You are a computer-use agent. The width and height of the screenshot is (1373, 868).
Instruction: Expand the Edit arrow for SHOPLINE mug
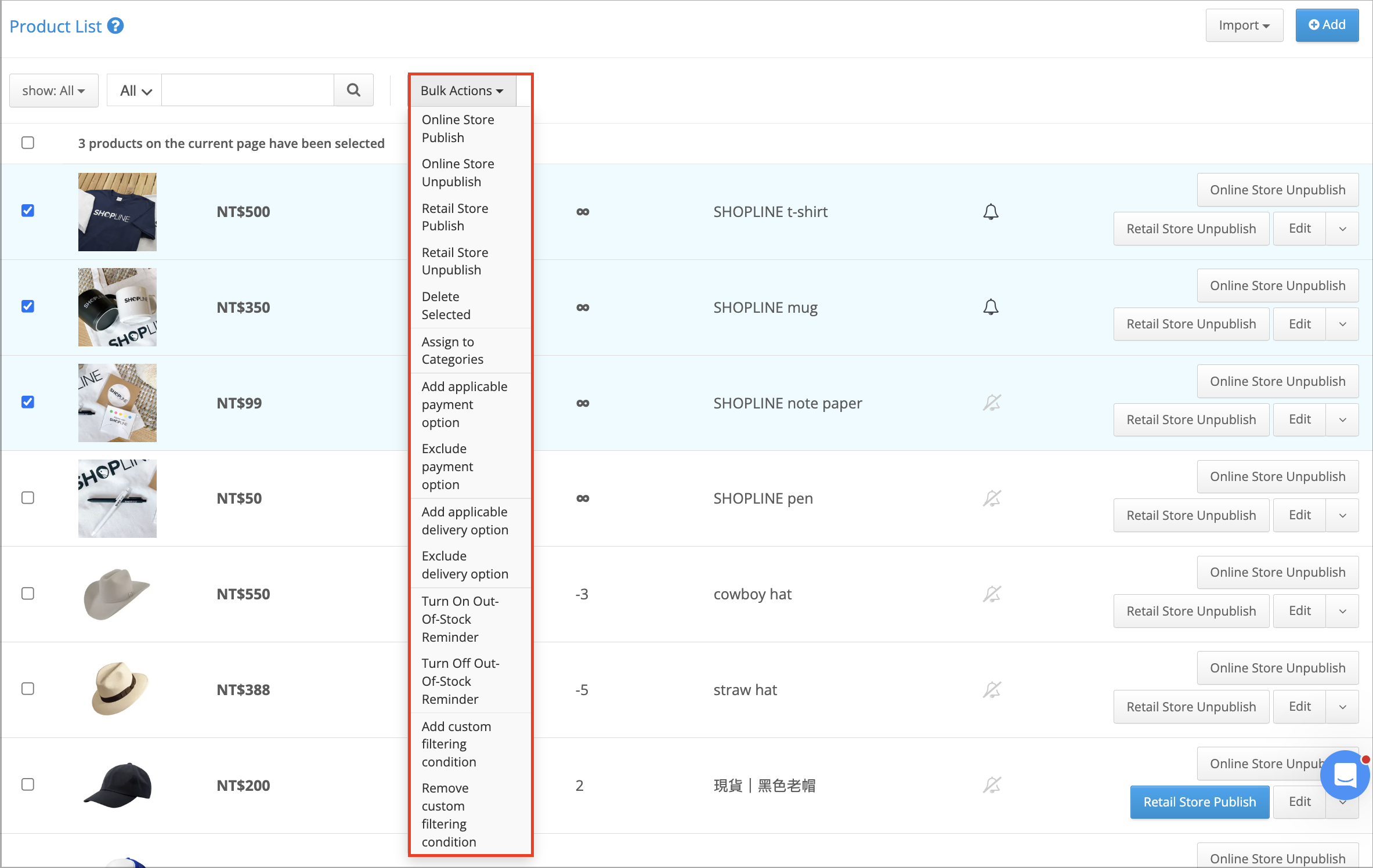(1342, 324)
